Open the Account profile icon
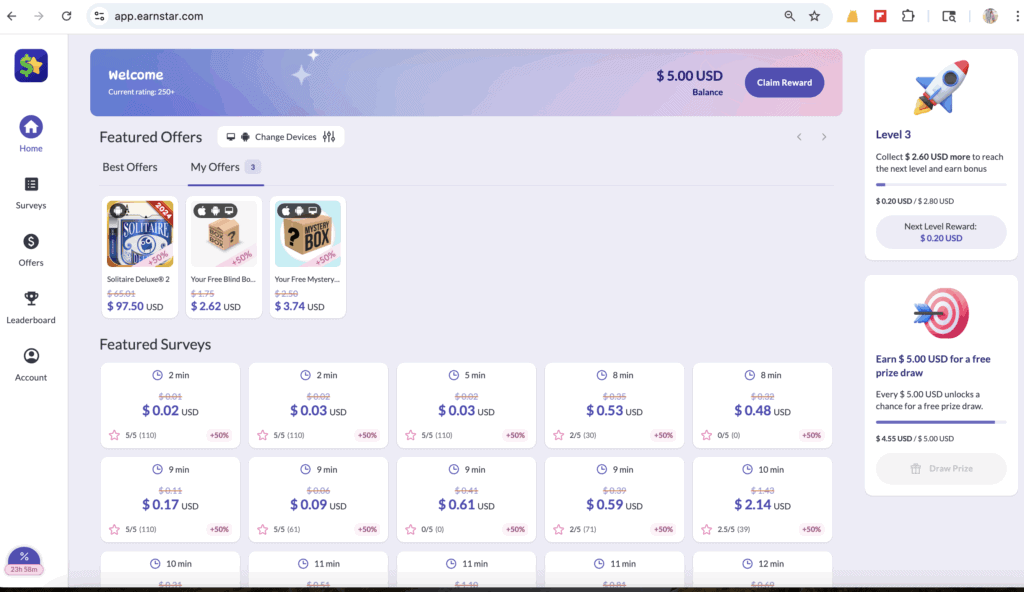 (x=31, y=357)
